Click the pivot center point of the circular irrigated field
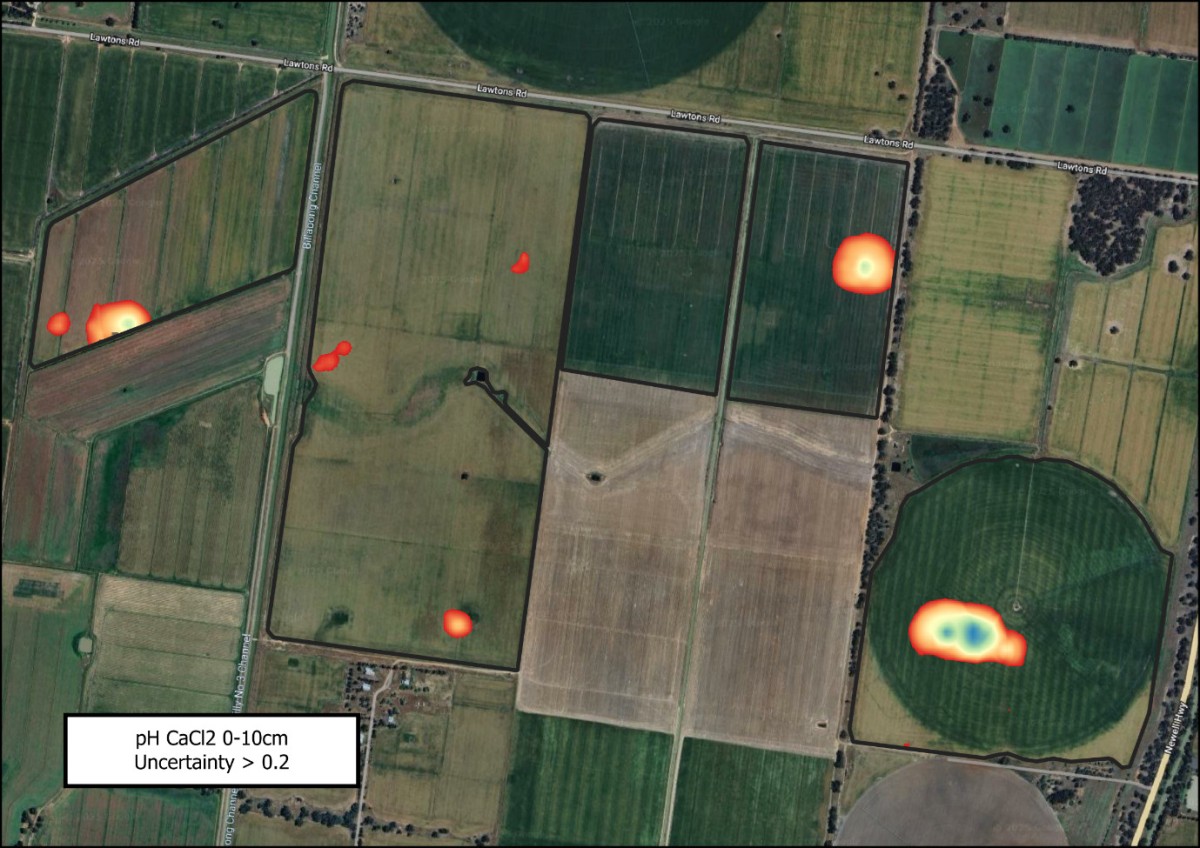This screenshot has height=848, width=1200. 1017,604
